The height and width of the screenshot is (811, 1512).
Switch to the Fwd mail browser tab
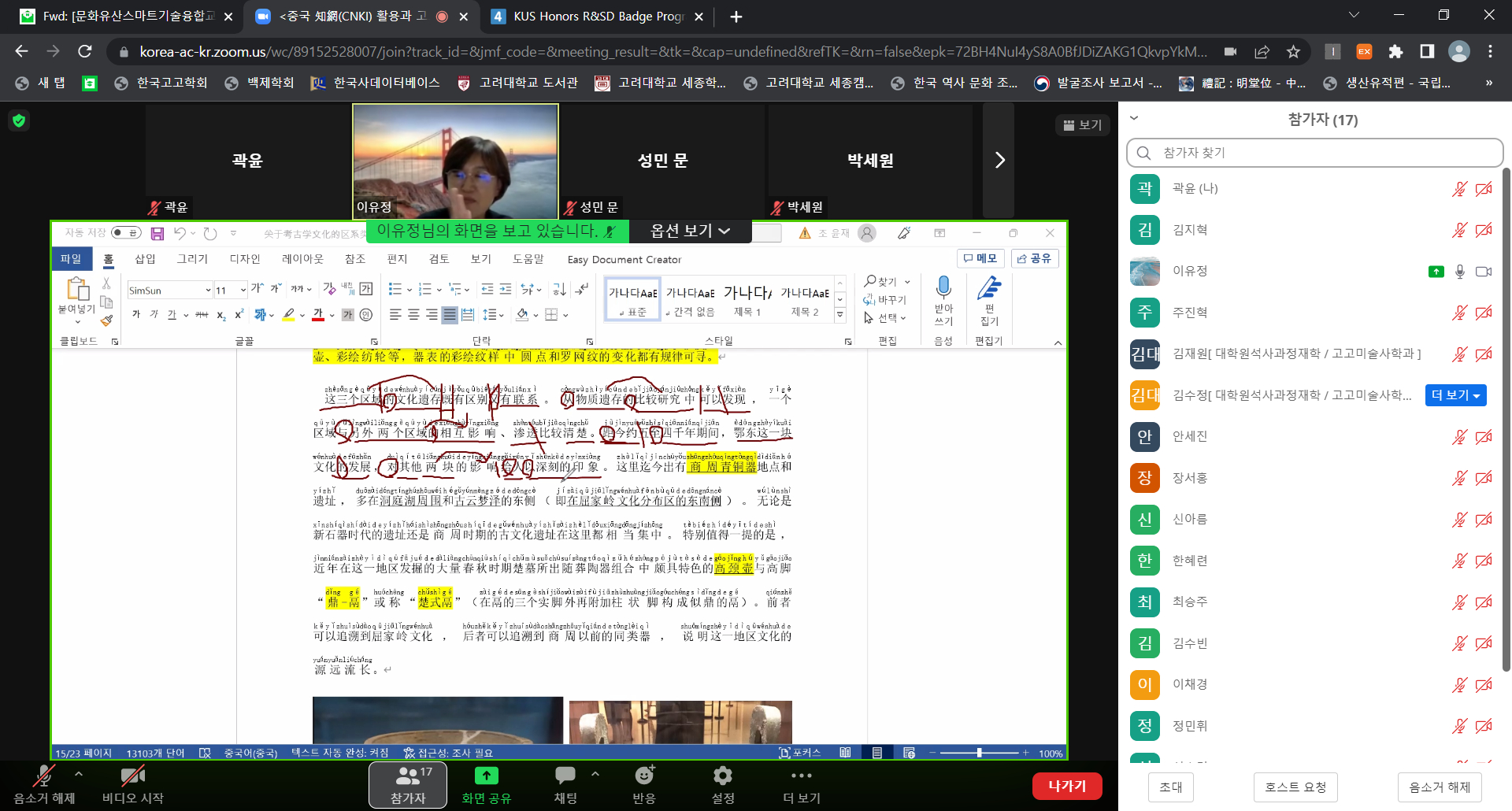[126, 17]
